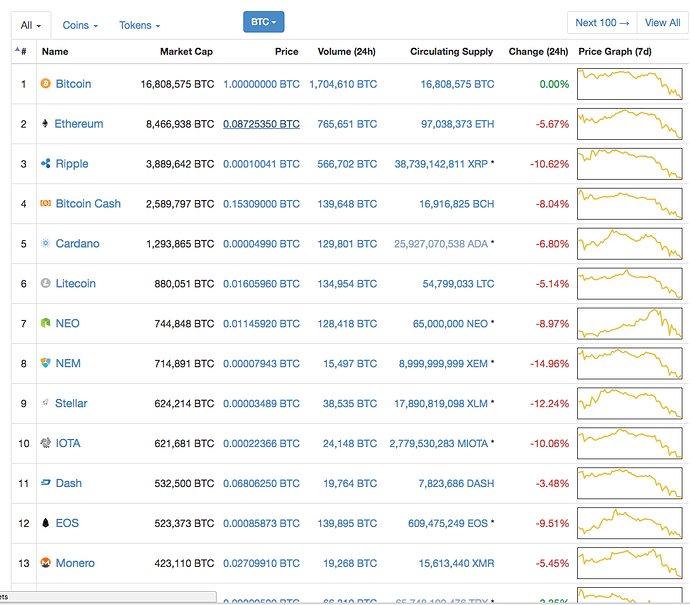Click Ethereum price 0.08725350 BTC
Screen dimensions: 690x605
[x=261, y=124]
